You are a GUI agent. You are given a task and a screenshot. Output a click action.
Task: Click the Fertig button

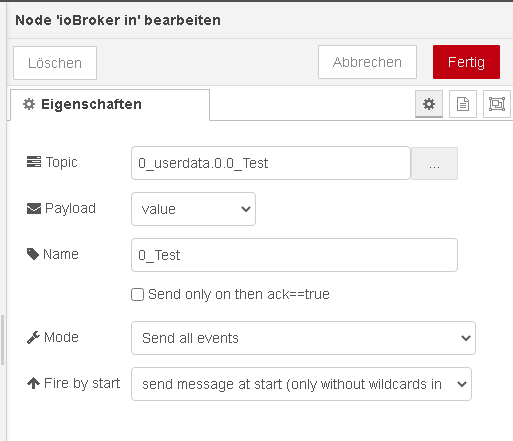point(466,62)
